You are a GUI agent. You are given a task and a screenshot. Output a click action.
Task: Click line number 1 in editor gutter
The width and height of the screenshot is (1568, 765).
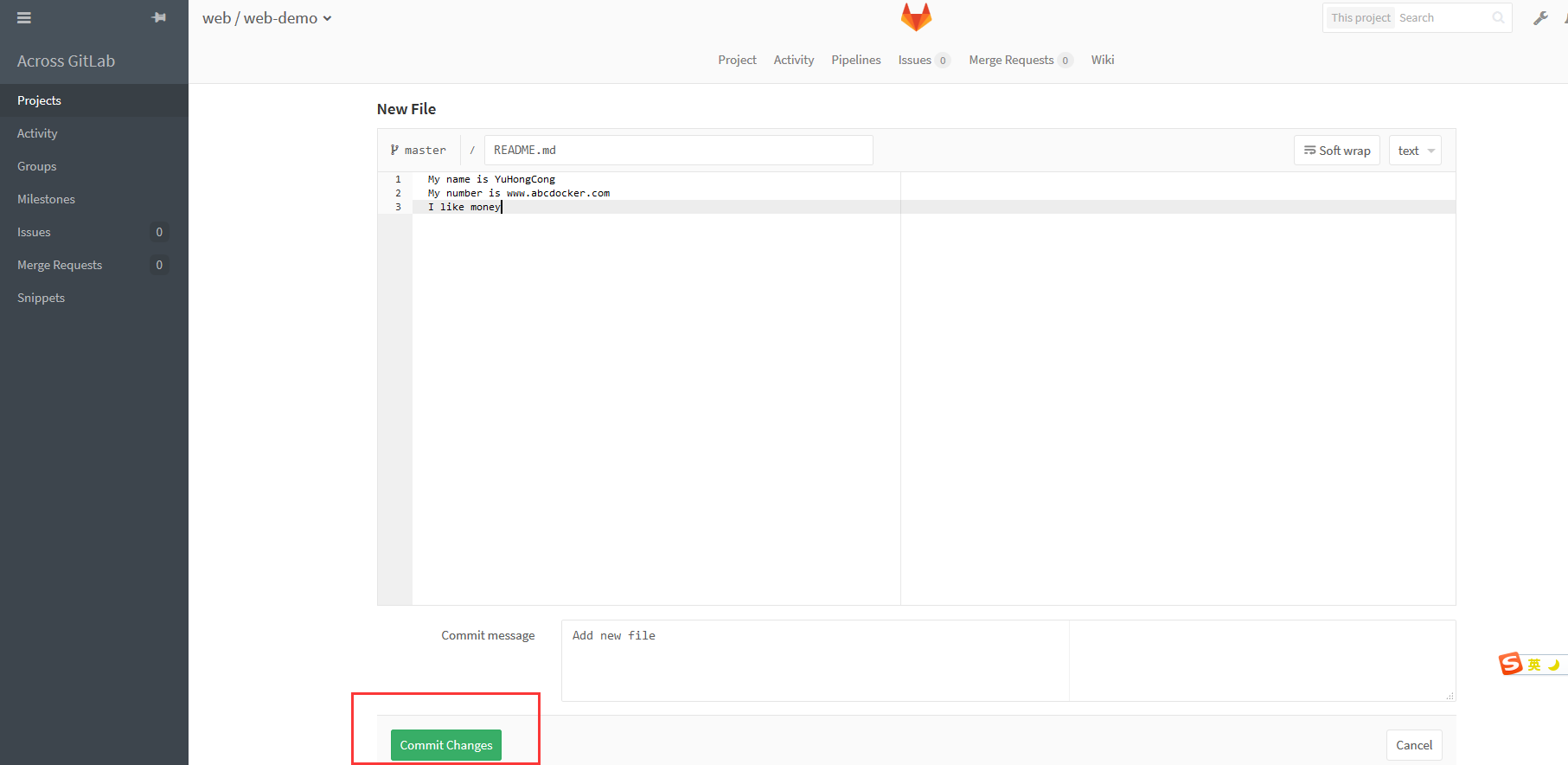tap(398, 179)
